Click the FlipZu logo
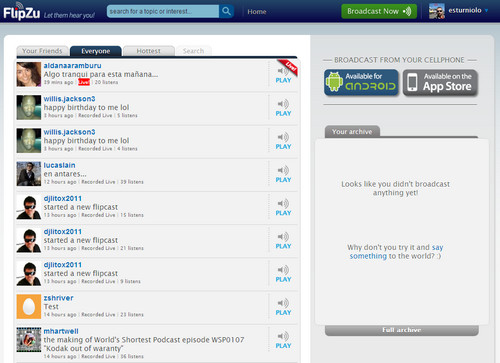Viewport: 500px width, 363px height. [x=22, y=12]
